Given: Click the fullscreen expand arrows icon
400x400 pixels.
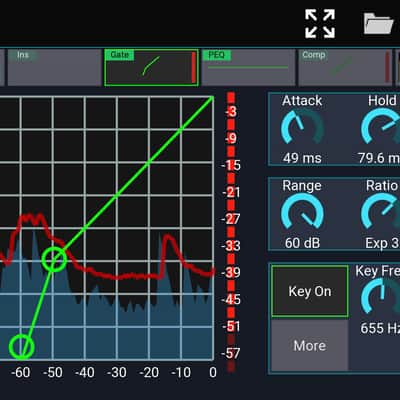Looking at the screenshot, I should (x=320, y=24).
